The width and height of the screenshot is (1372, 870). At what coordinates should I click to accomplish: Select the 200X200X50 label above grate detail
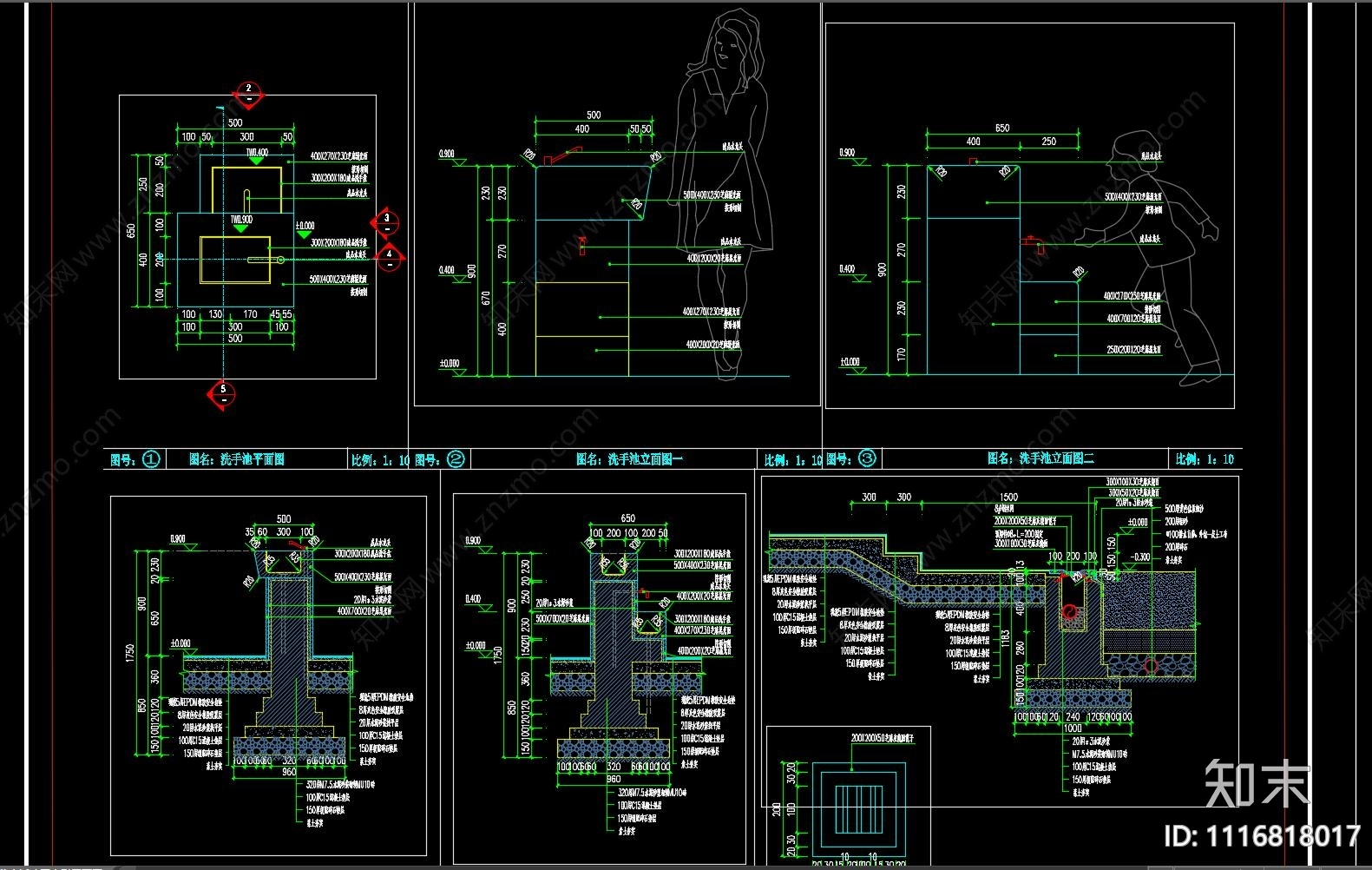[x=881, y=738]
